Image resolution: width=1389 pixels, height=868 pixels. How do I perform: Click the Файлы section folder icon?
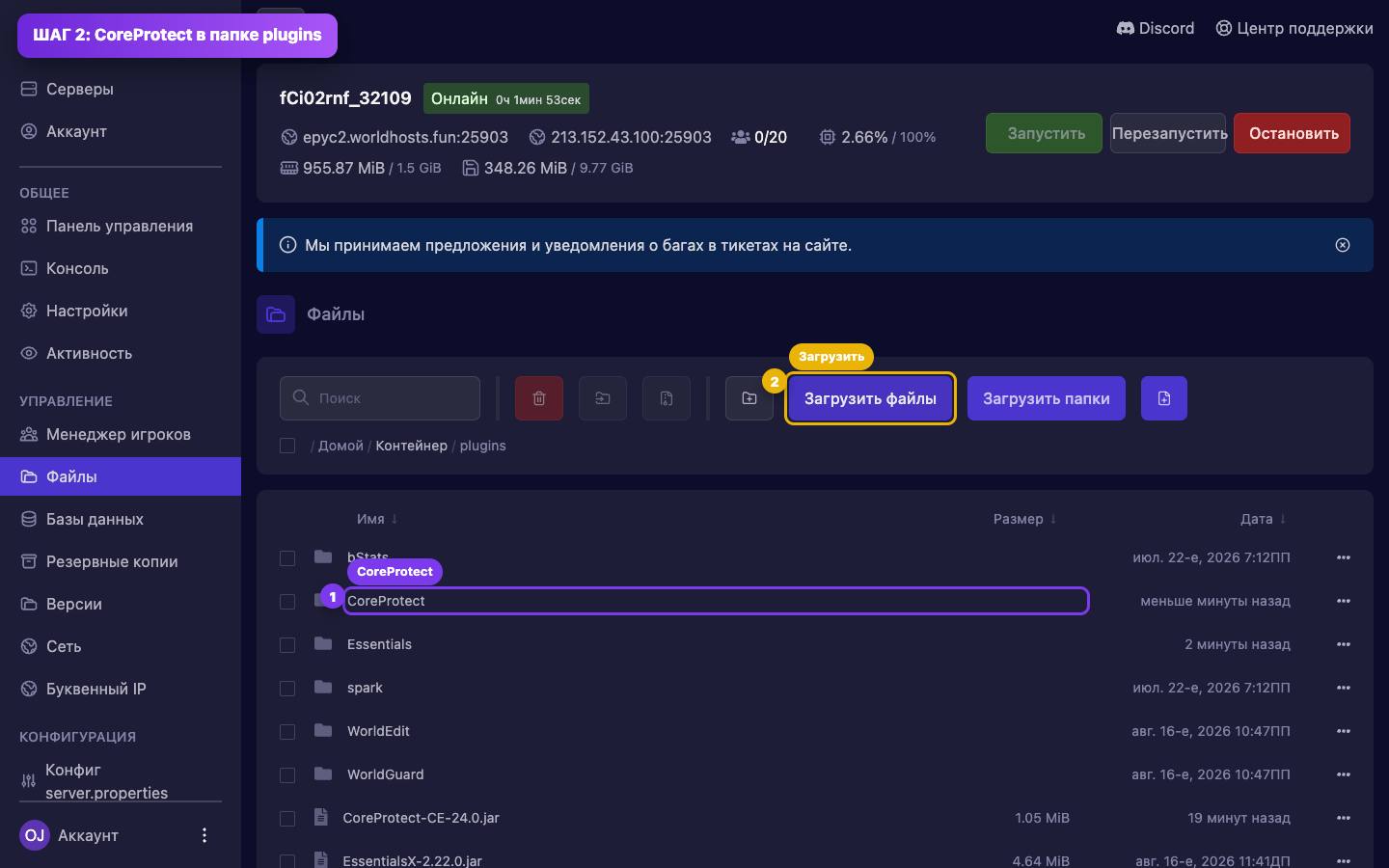click(276, 314)
